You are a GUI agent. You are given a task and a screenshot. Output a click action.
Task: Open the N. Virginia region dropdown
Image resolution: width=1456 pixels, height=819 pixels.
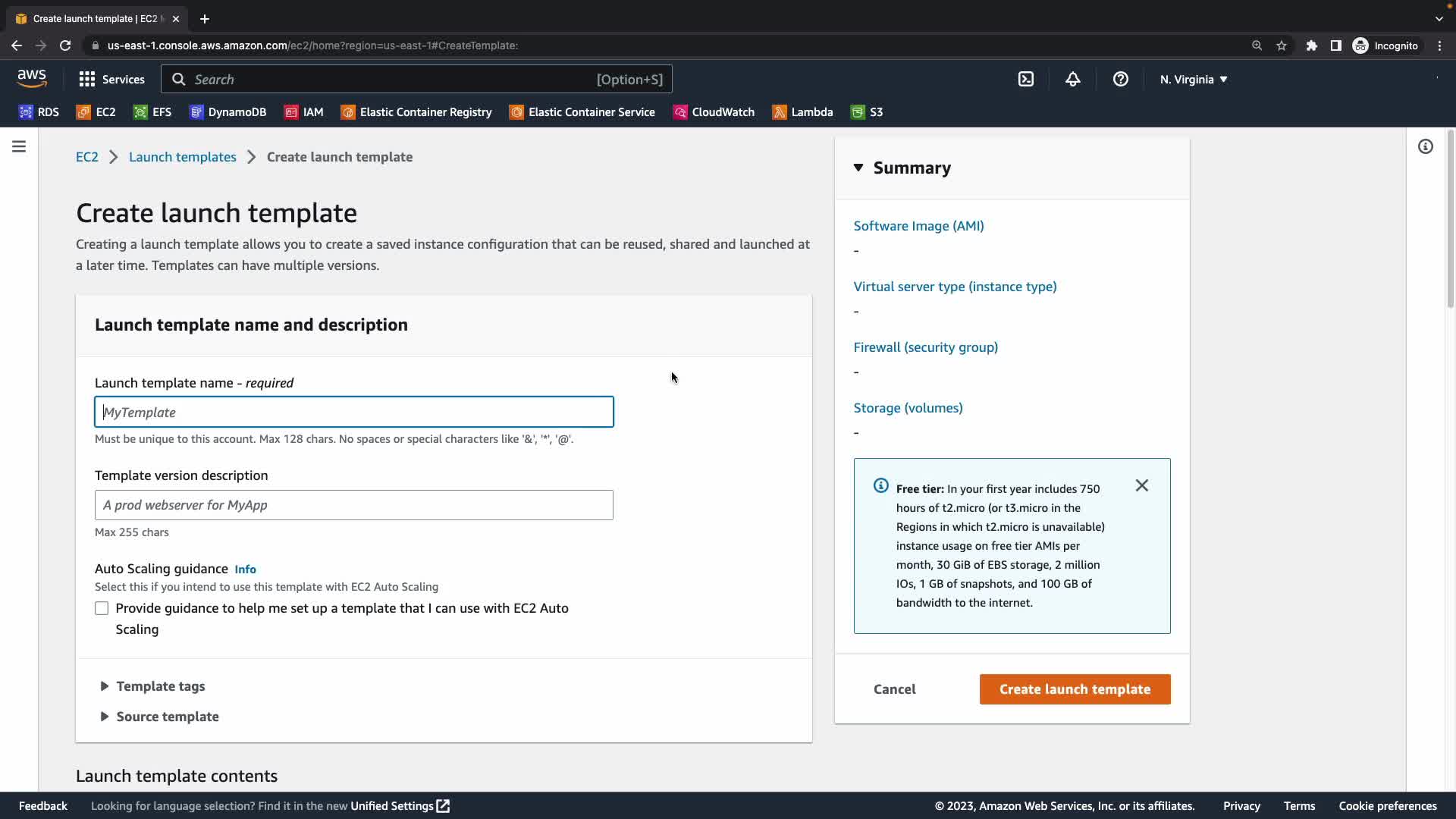(x=1193, y=79)
